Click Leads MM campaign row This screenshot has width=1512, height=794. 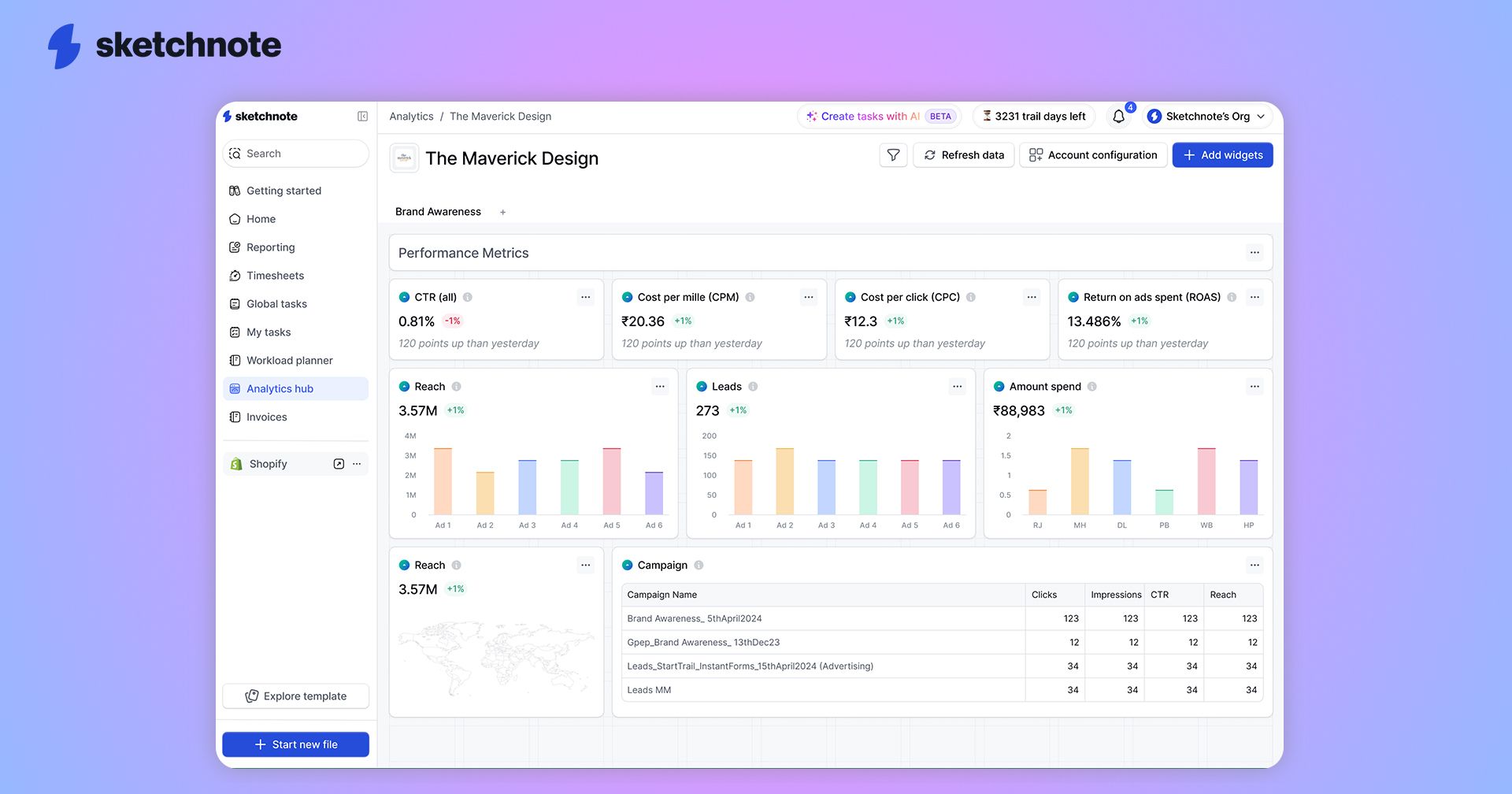click(x=942, y=690)
